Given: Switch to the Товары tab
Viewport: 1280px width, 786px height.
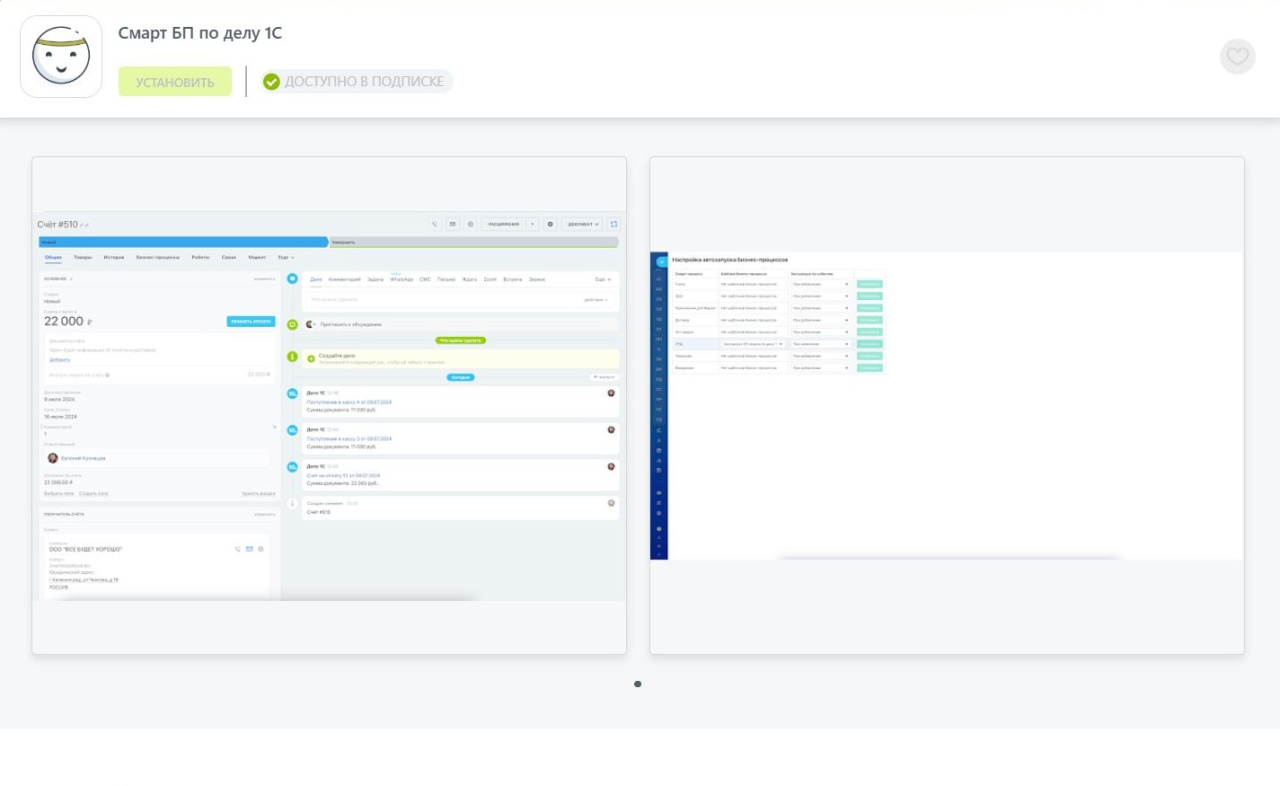Looking at the screenshot, I should click(x=83, y=257).
